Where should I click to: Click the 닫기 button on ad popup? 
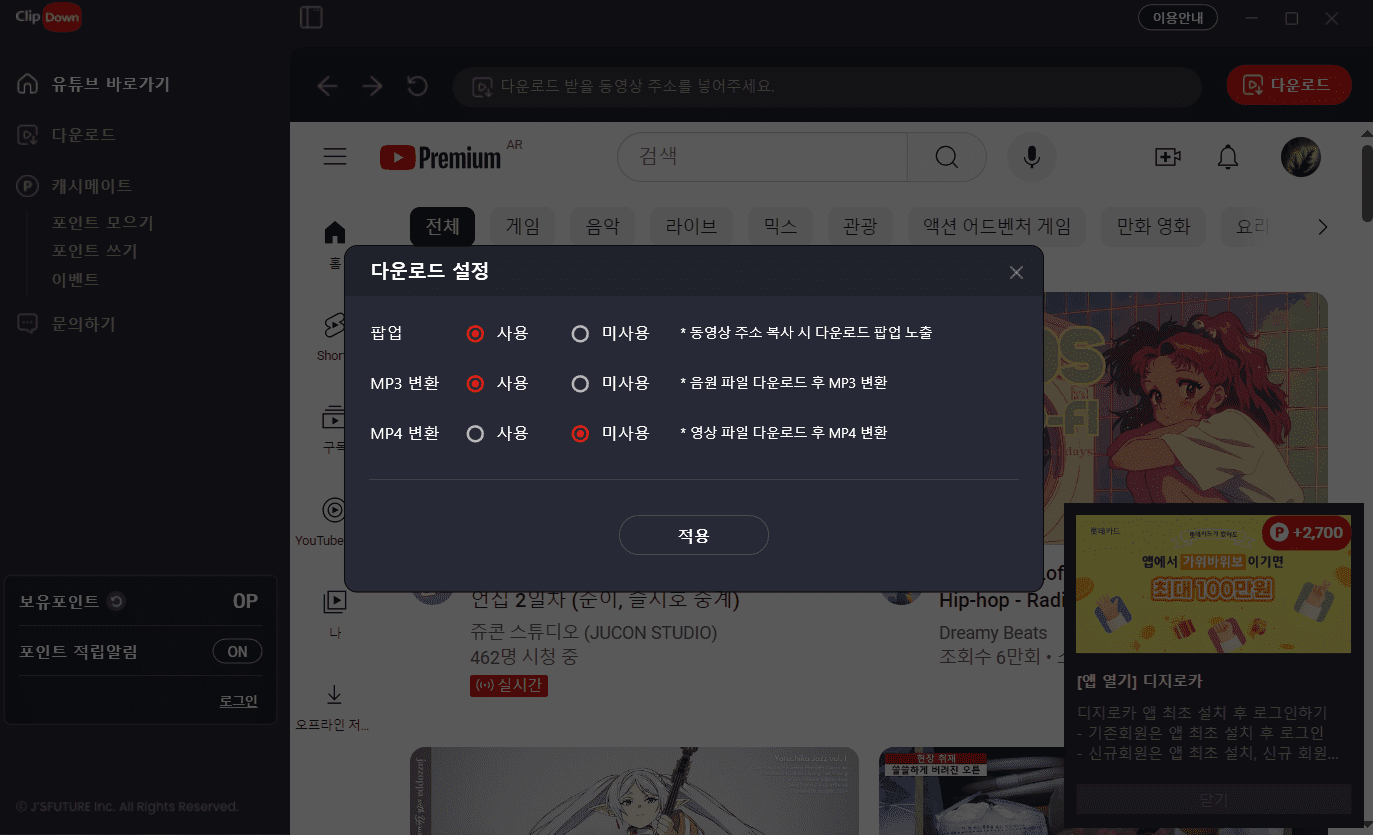coord(1213,800)
